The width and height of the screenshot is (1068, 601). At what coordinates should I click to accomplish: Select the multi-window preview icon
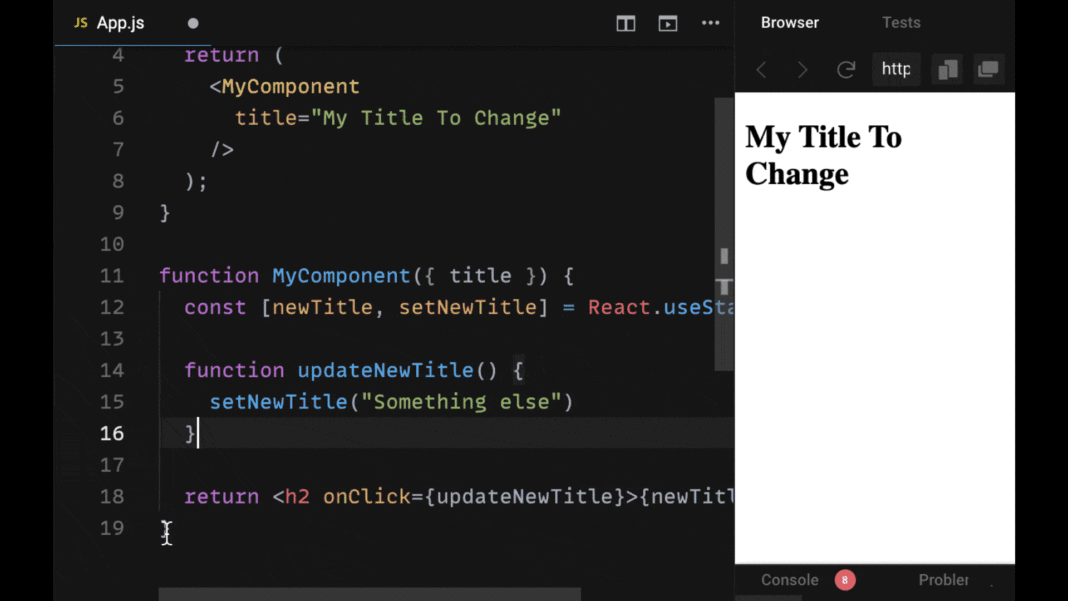click(x=989, y=69)
